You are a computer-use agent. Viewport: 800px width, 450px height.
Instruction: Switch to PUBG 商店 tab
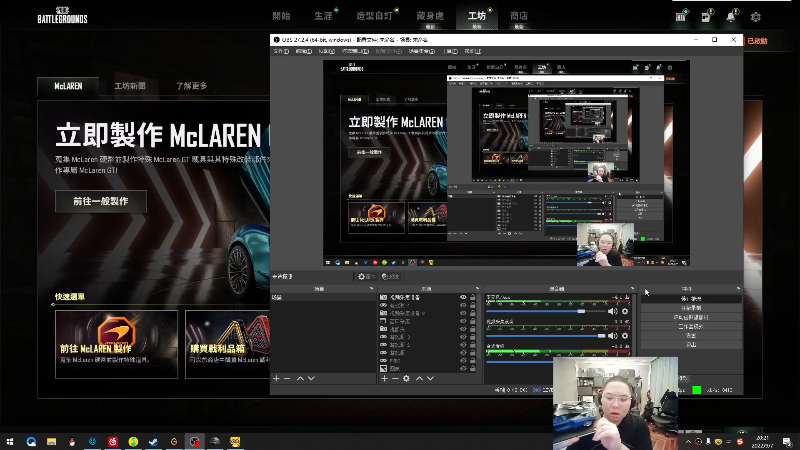pos(519,16)
